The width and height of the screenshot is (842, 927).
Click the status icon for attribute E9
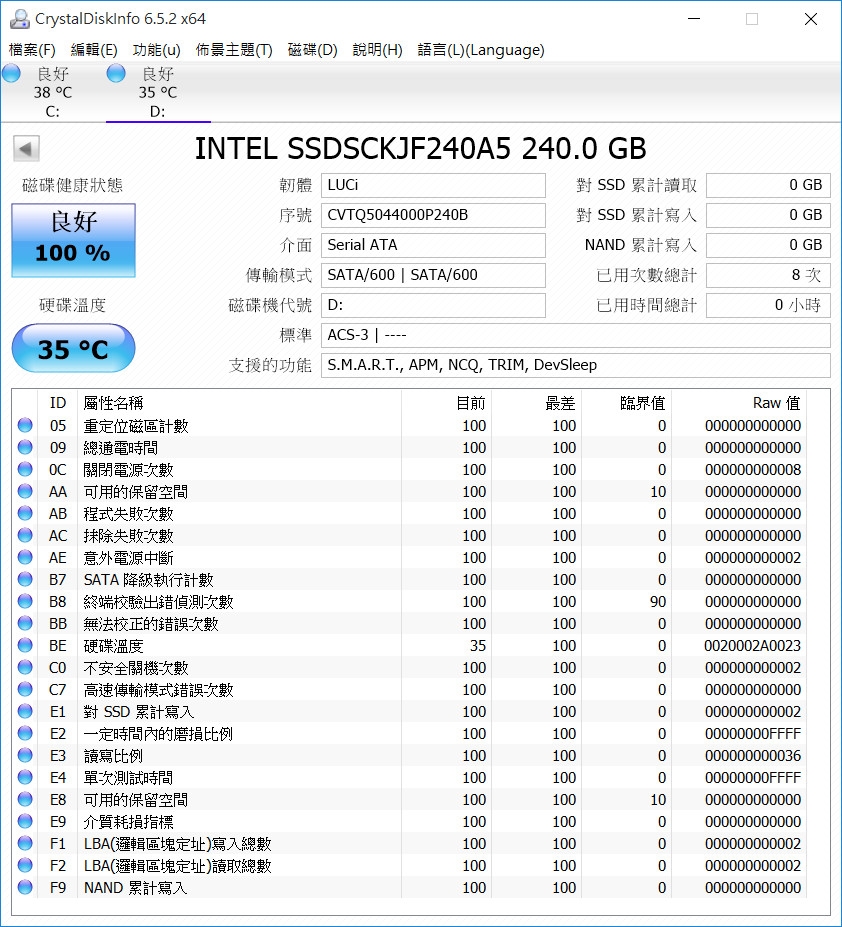(x=25, y=821)
